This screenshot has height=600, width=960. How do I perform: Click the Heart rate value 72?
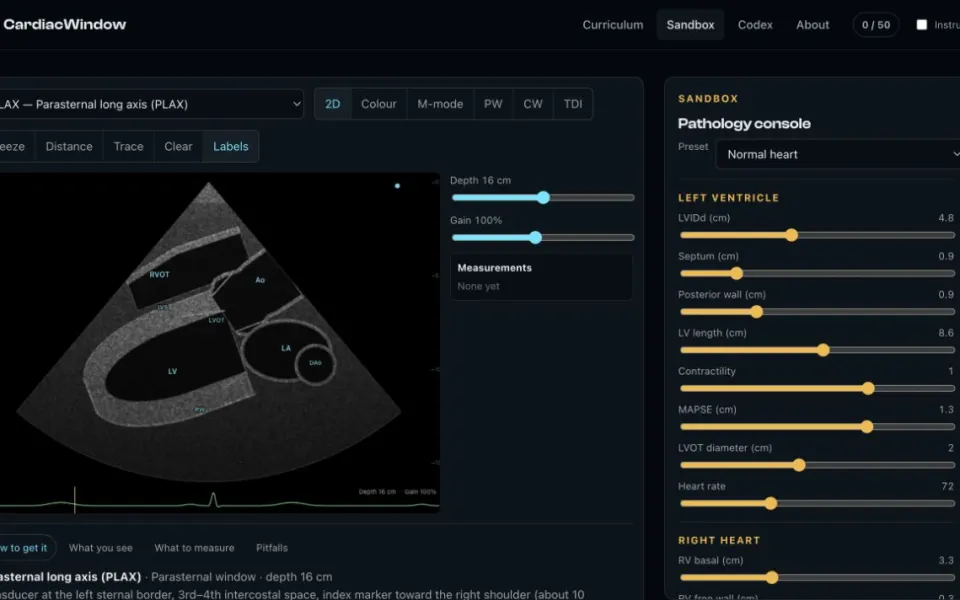pyautogui.click(x=947, y=486)
